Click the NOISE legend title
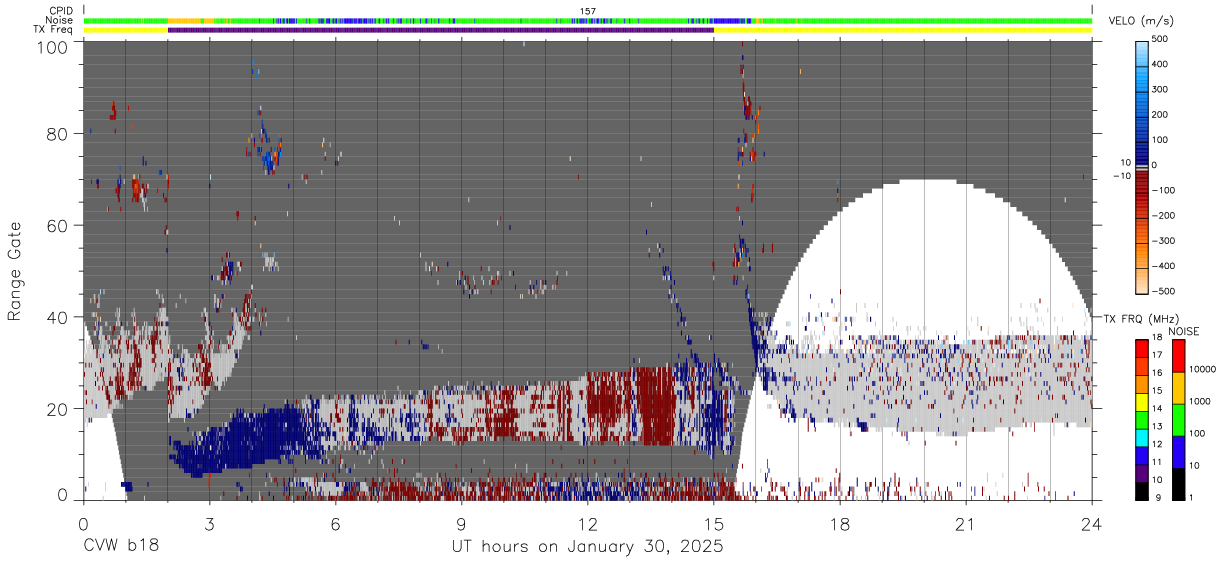This screenshot has width=1228, height=567. tap(1185, 331)
